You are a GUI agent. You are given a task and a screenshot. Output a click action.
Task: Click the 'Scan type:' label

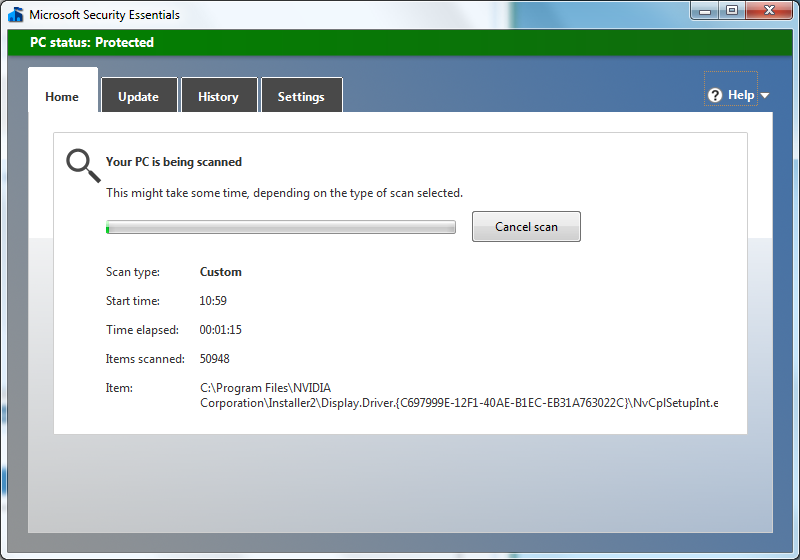(x=133, y=272)
